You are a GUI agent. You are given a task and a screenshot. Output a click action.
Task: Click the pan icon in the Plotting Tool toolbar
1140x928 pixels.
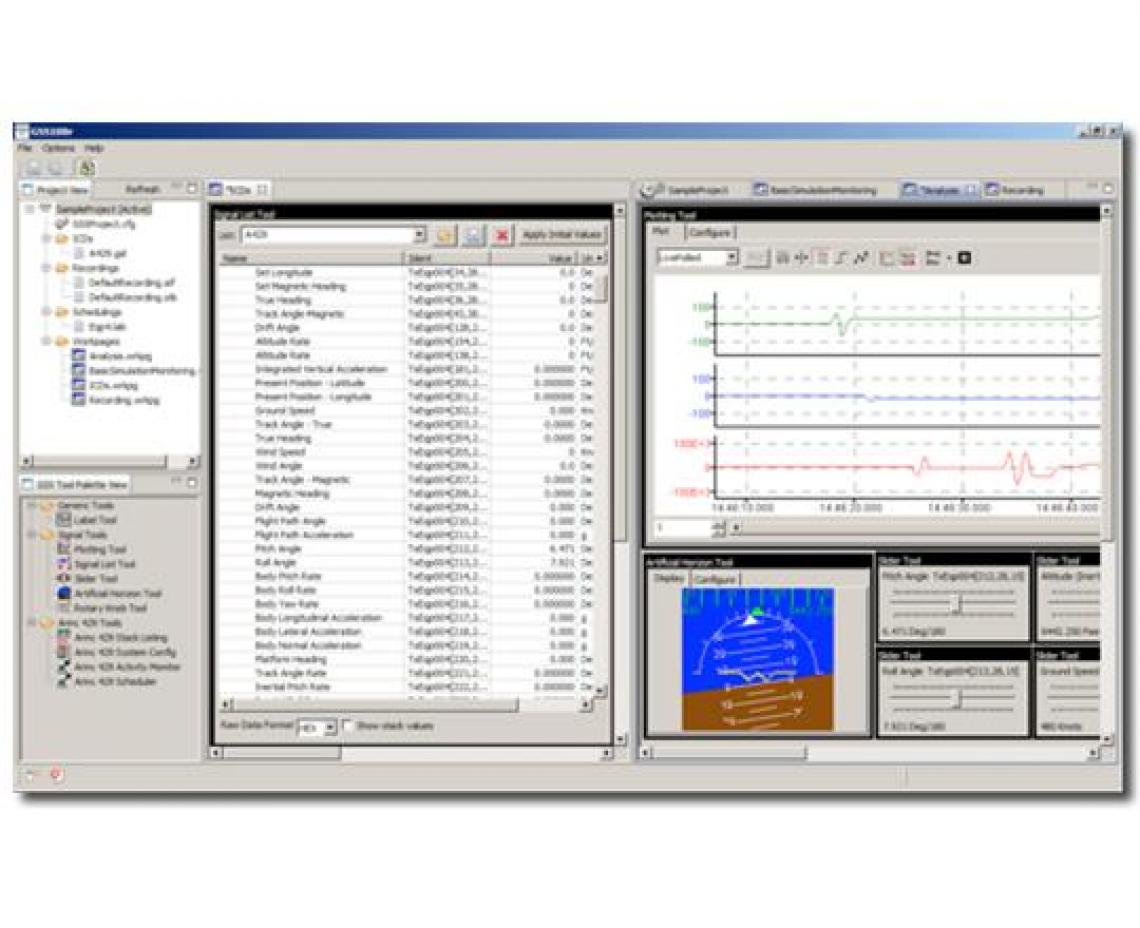click(x=801, y=258)
